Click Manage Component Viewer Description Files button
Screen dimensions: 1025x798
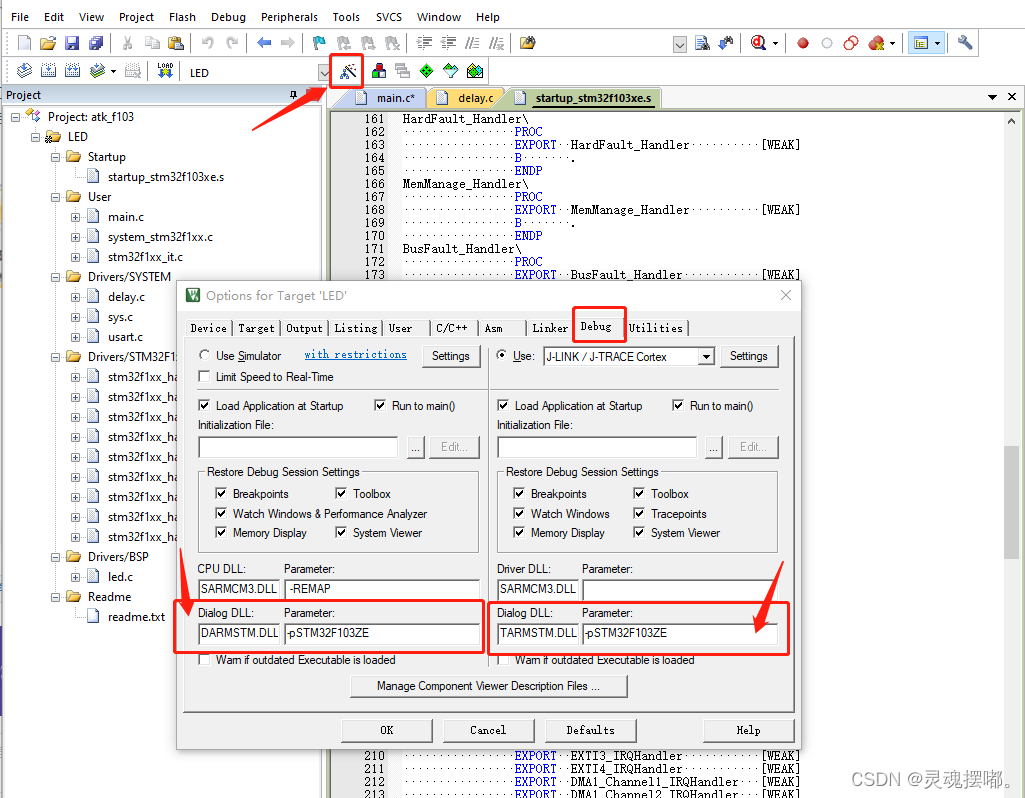pos(489,686)
